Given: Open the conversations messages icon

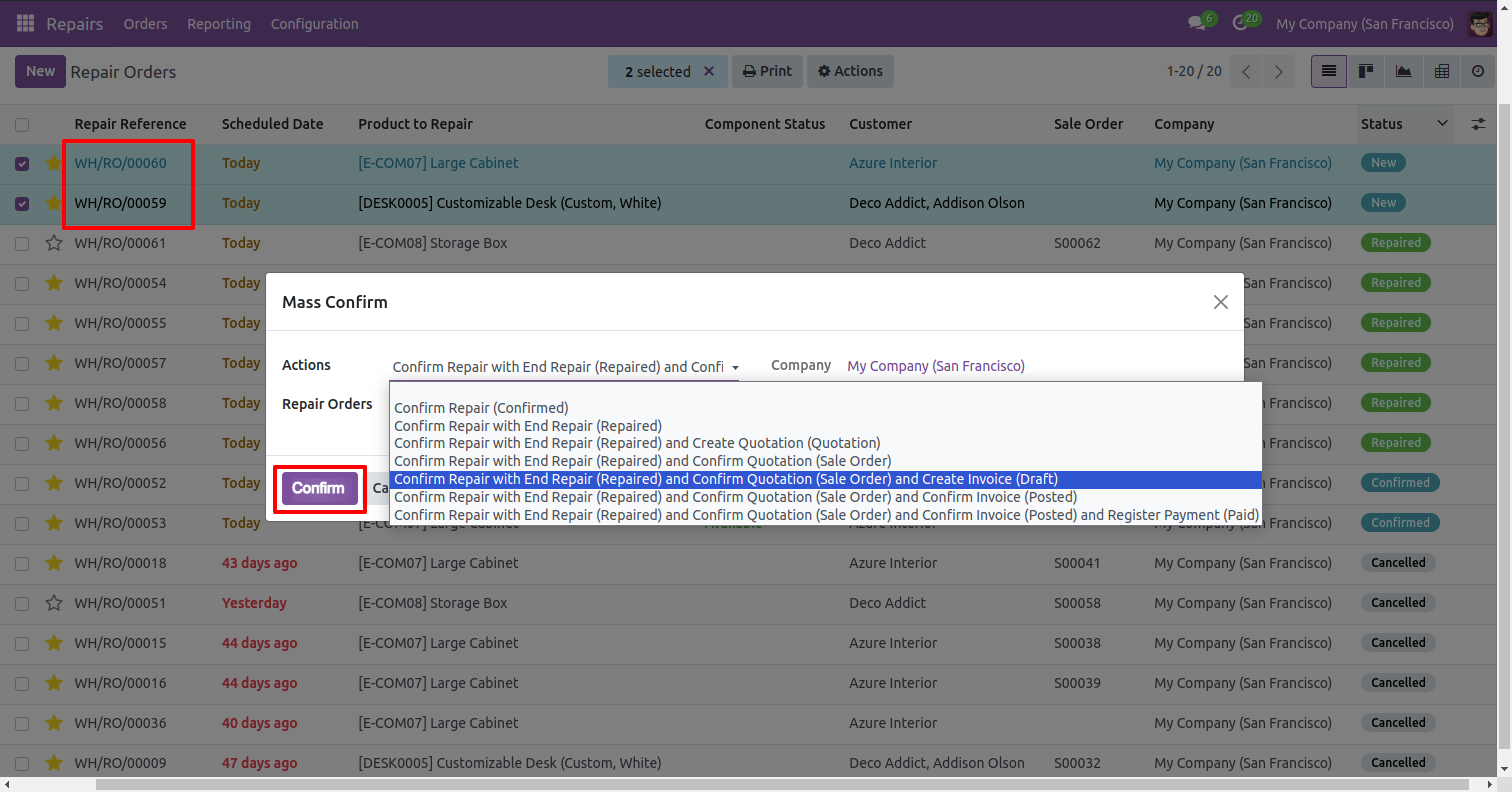Looking at the screenshot, I should point(1196,23).
